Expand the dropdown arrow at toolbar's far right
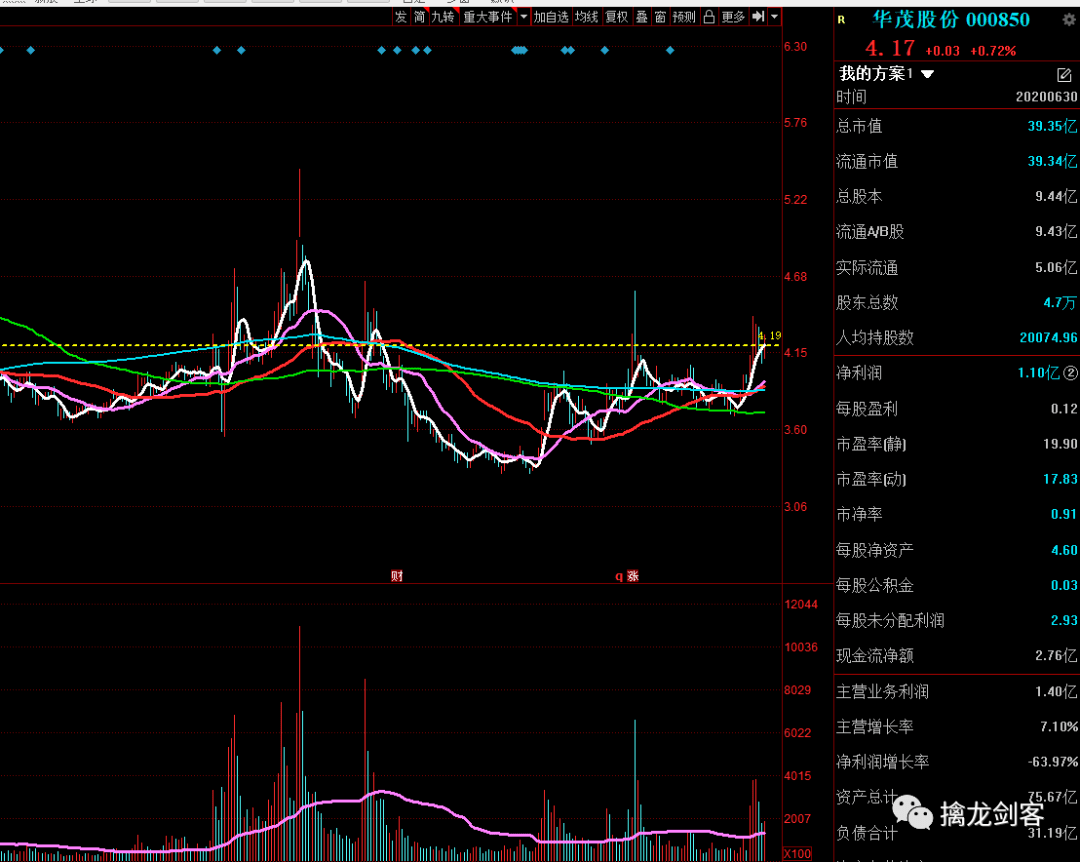The image size is (1080, 862). point(774,17)
